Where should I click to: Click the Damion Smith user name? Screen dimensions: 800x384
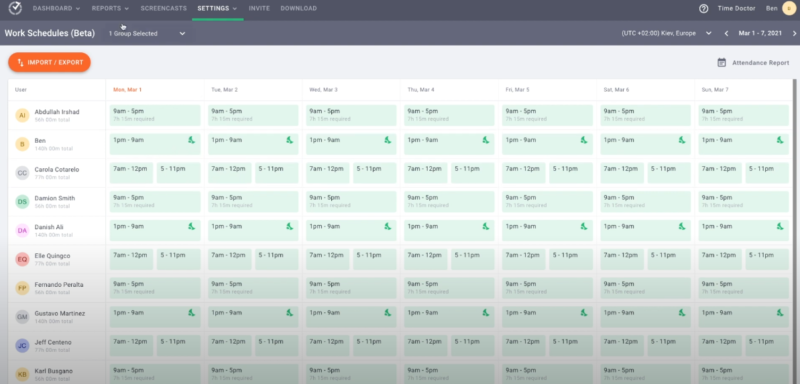point(55,198)
